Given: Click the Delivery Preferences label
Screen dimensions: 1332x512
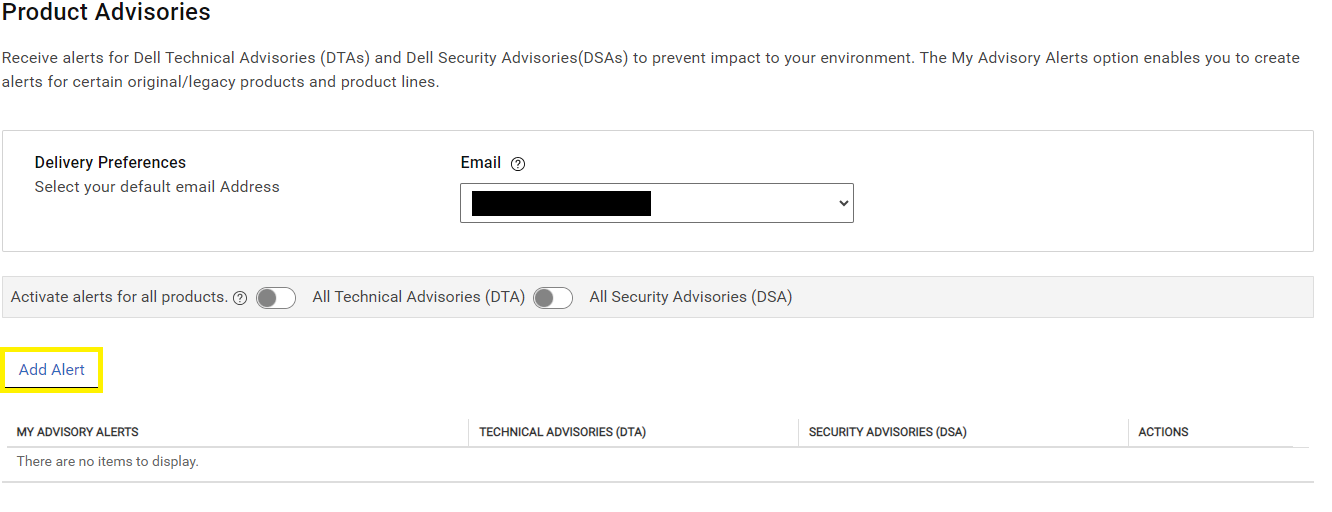Looking at the screenshot, I should (x=110, y=162).
